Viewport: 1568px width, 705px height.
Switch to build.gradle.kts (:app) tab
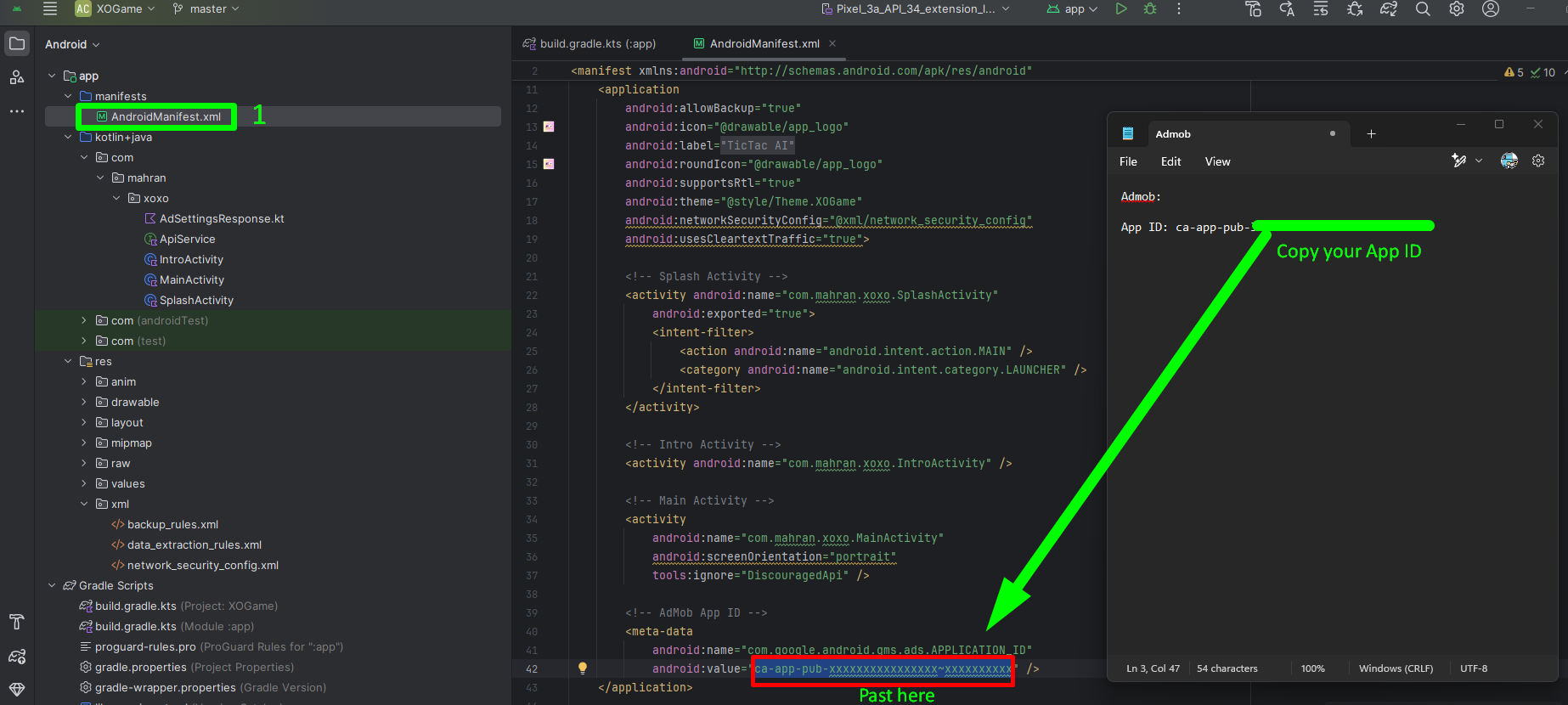pyautogui.click(x=597, y=43)
